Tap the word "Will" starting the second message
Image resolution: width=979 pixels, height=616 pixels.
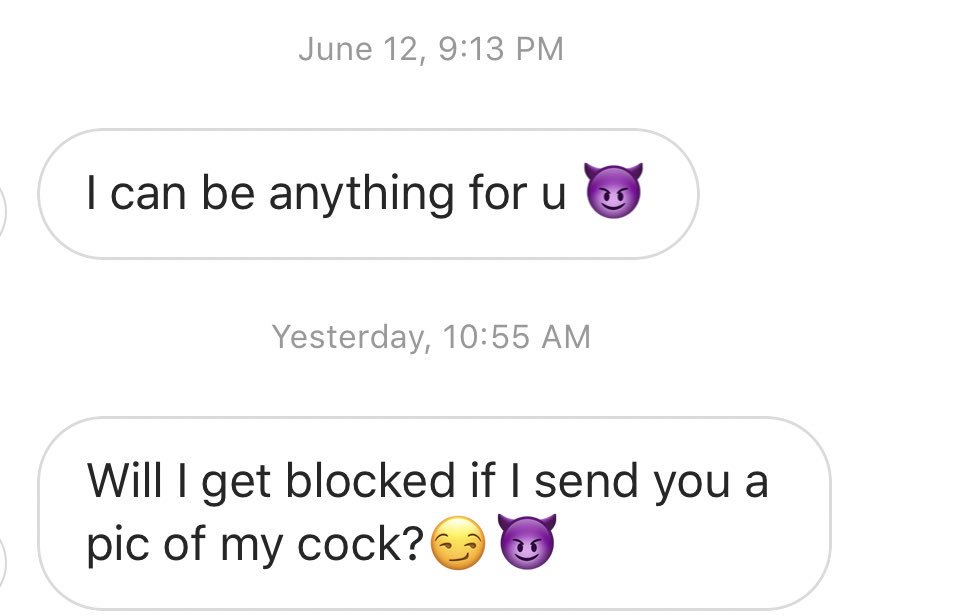127,481
